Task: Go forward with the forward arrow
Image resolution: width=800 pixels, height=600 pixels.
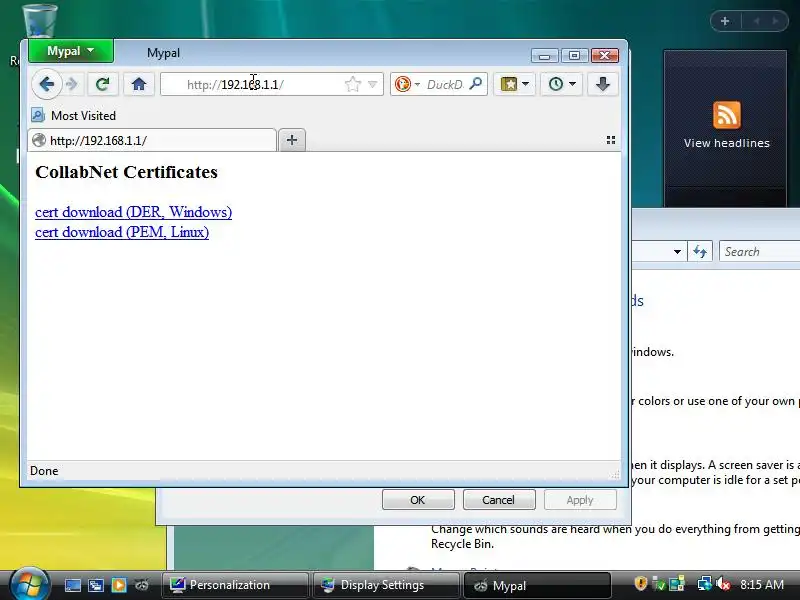Action: tap(72, 84)
